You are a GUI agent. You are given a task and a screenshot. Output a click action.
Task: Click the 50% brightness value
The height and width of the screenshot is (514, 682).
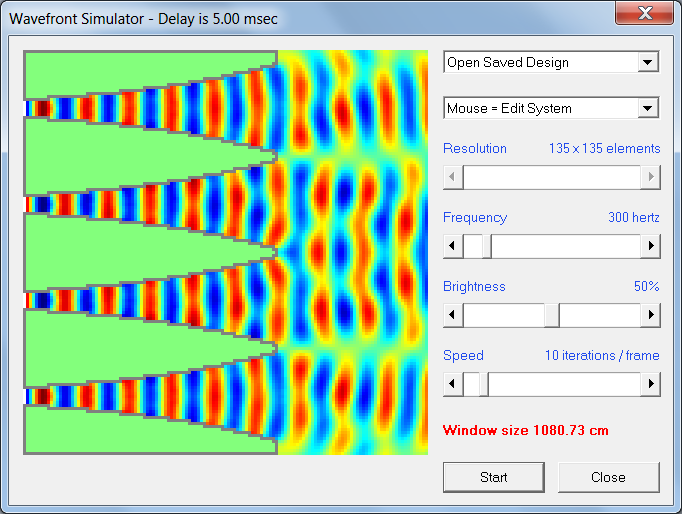646,286
